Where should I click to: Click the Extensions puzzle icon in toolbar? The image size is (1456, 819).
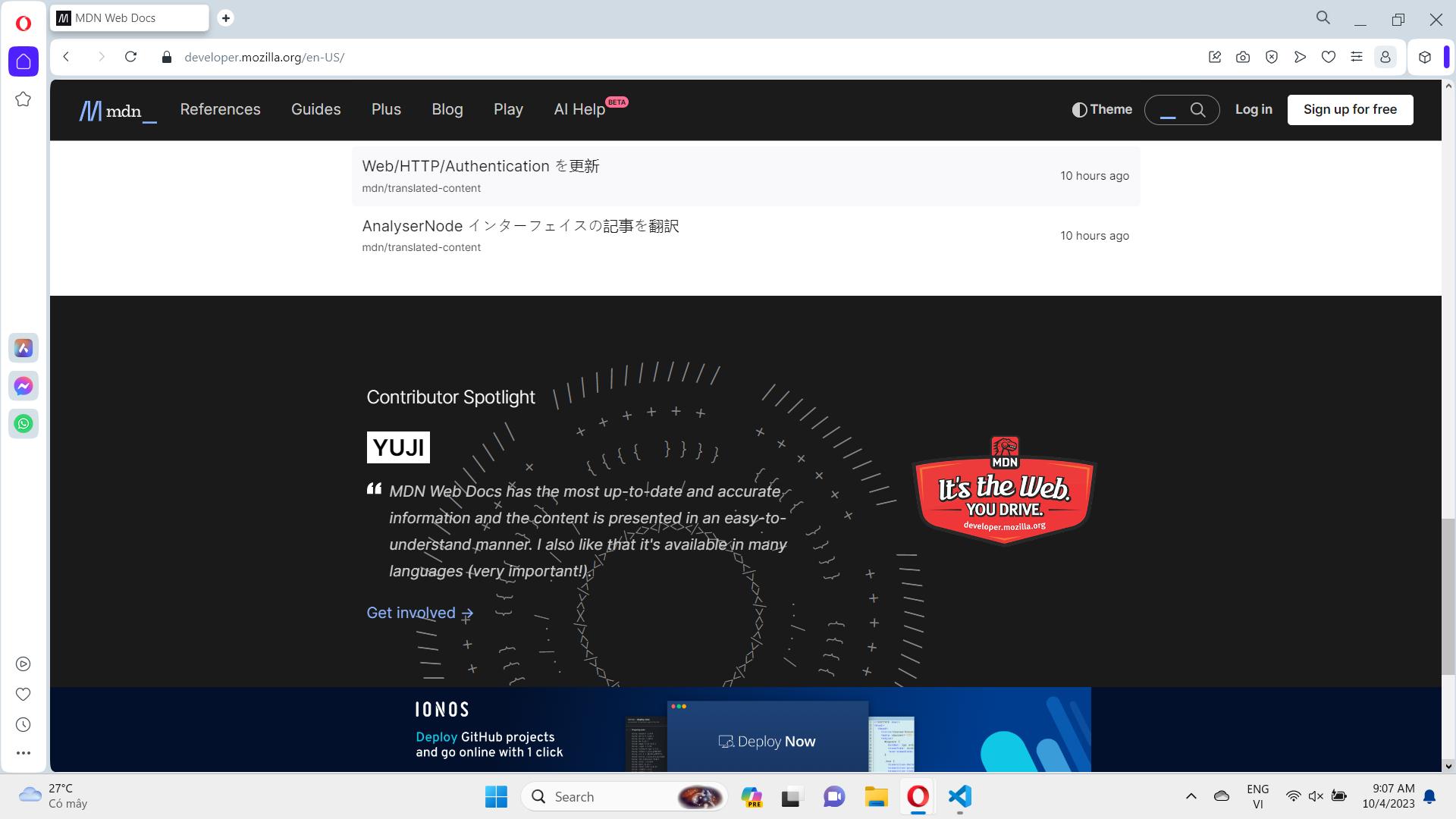1424,57
